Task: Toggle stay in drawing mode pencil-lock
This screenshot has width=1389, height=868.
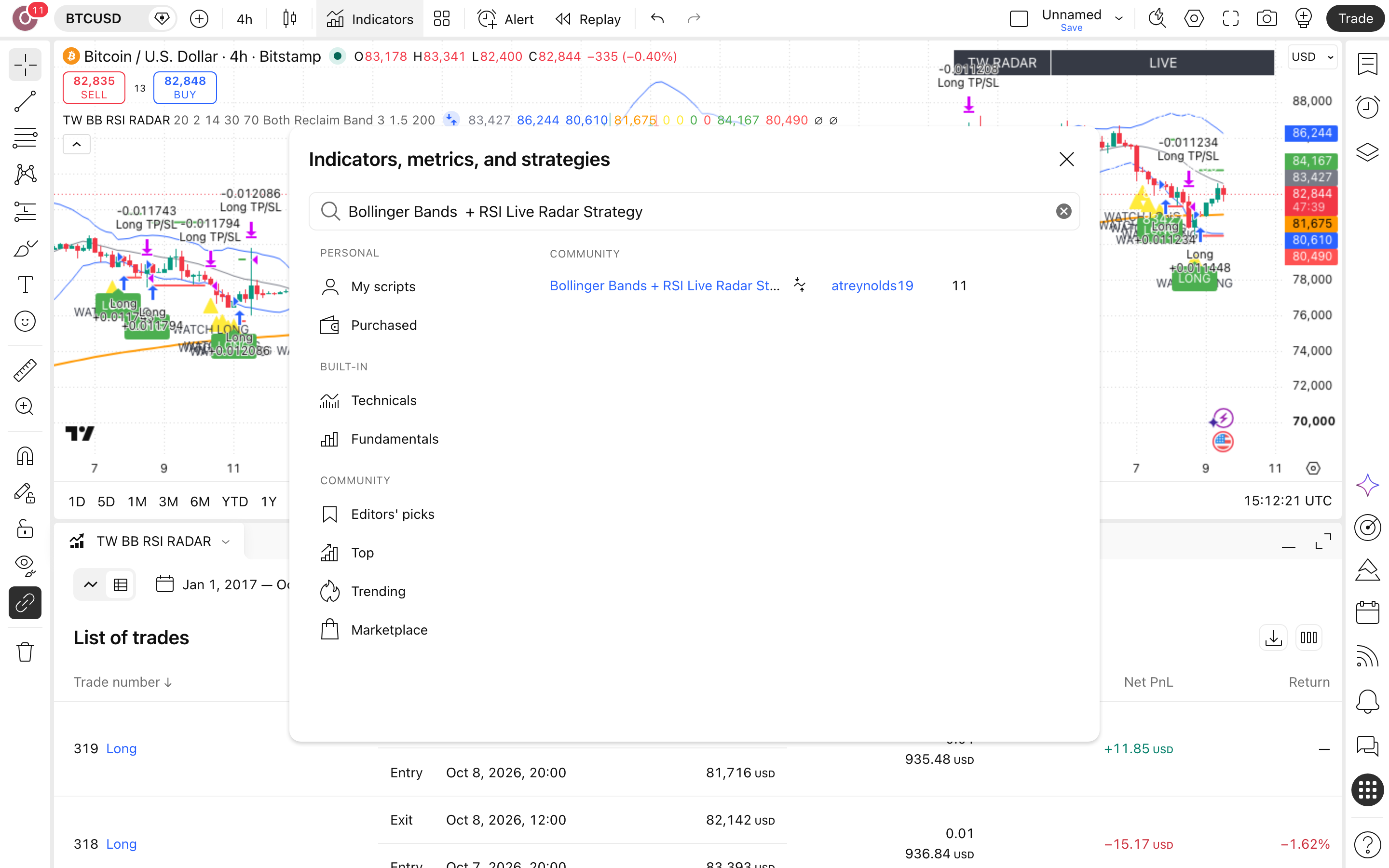Action: pyautogui.click(x=25, y=493)
